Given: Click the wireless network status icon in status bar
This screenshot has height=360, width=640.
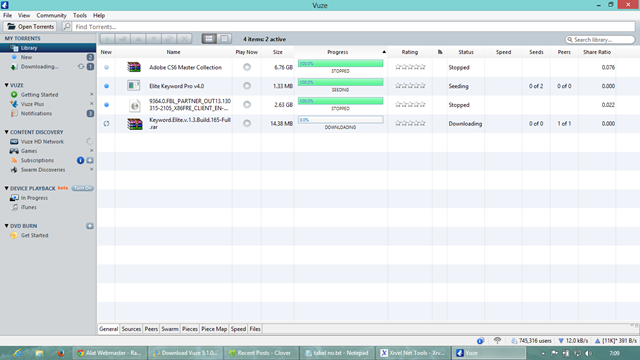Looking at the screenshot, I should (x=497, y=340).
